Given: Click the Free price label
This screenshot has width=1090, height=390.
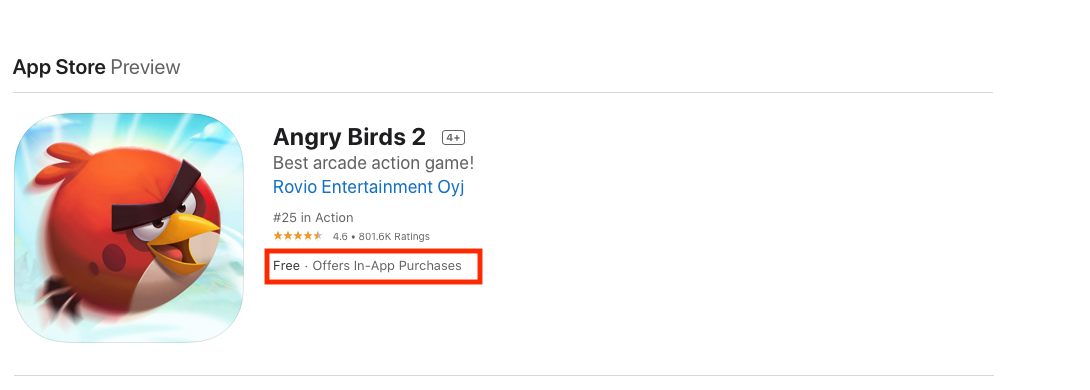Looking at the screenshot, I should tap(286, 266).
